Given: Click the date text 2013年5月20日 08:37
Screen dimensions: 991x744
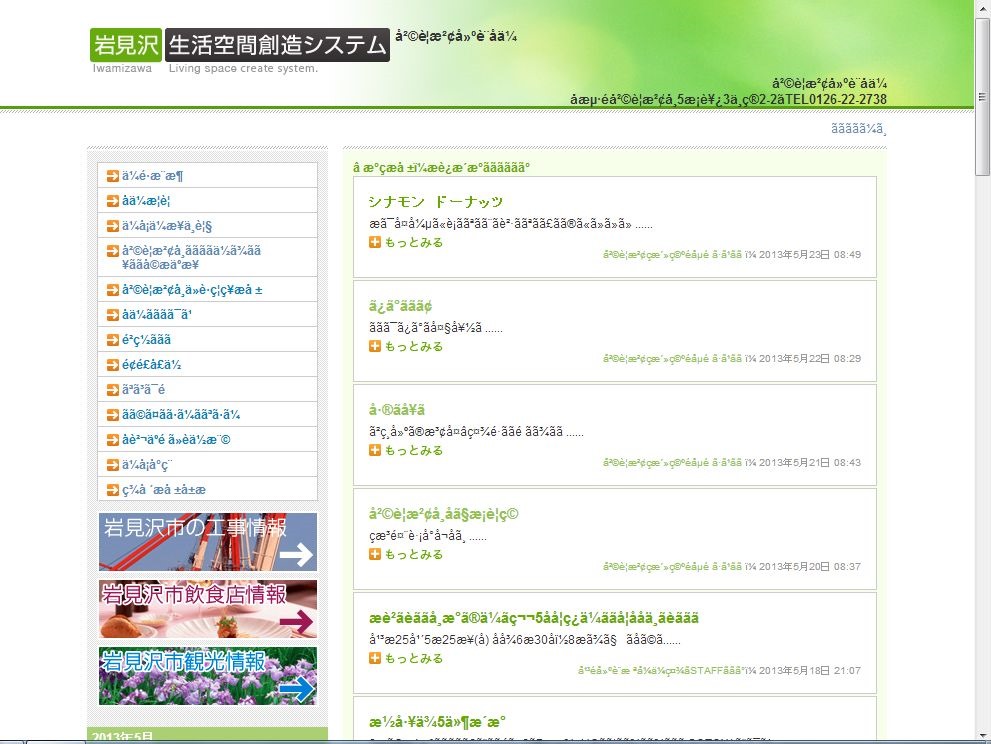Looking at the screenshot, I should click(810, 566).
